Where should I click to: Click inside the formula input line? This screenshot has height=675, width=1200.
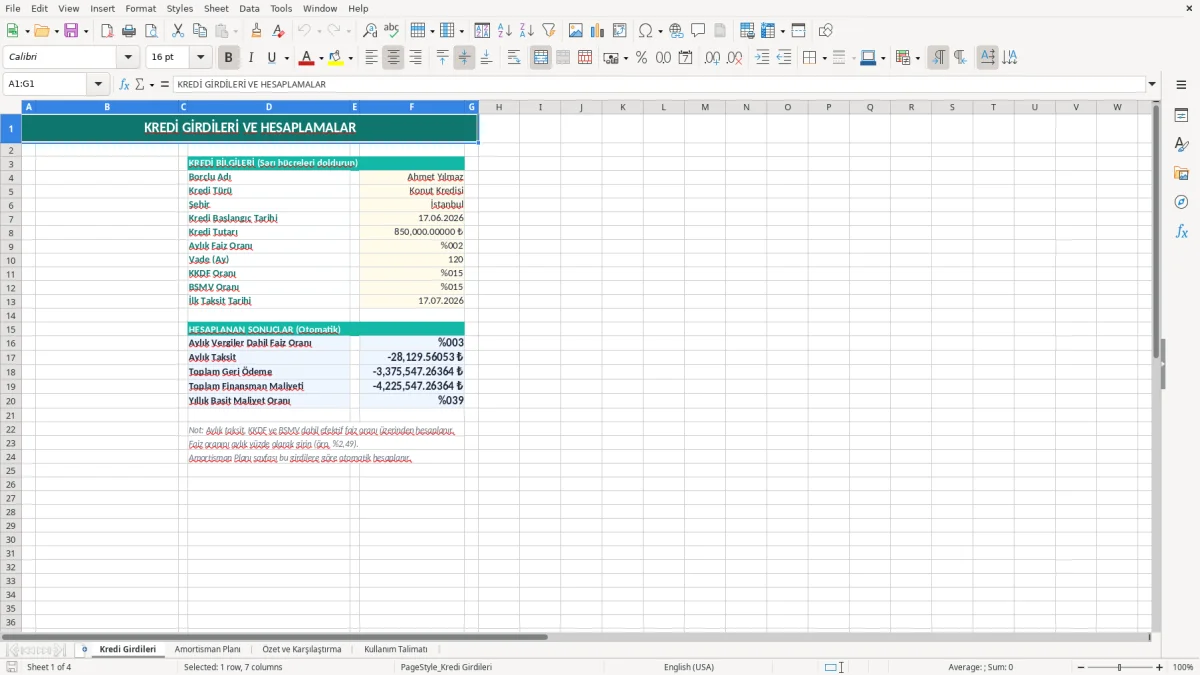tap(658, 85)
